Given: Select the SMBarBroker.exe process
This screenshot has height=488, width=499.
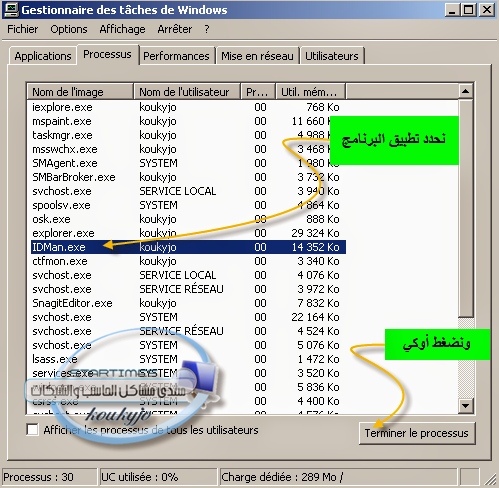Looking at the screenshot, I should (x=74, y=177).
